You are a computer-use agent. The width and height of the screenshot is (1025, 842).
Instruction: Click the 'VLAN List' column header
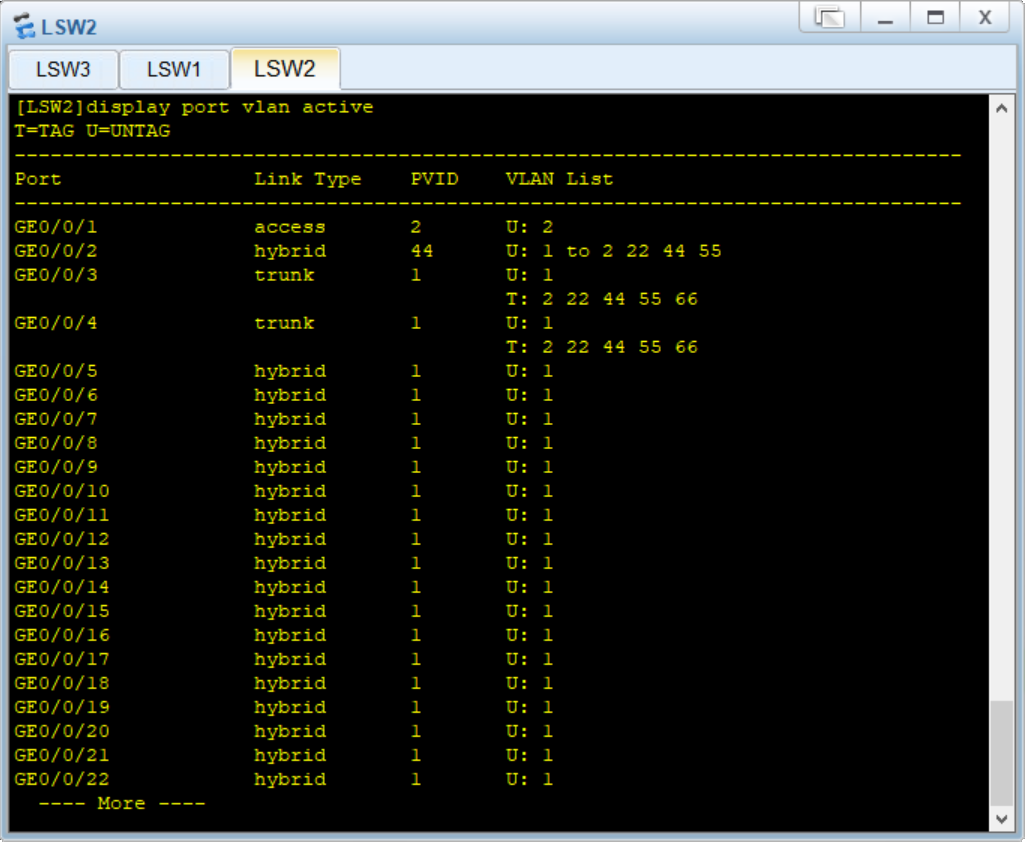point(560,179)
